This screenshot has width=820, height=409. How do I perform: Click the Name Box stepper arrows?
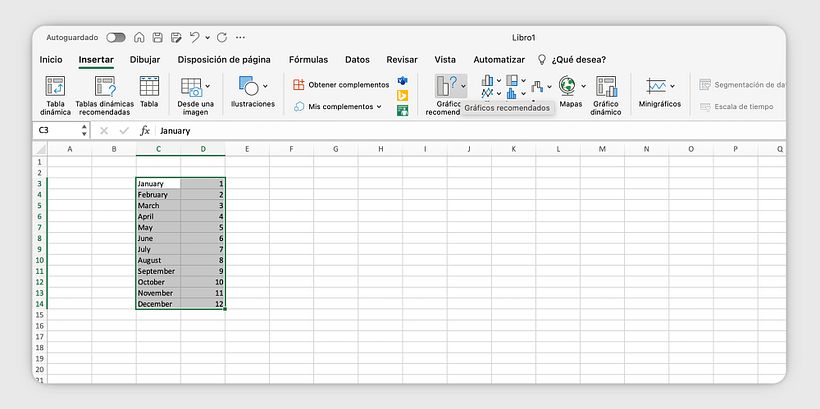(x=84, y=131)
